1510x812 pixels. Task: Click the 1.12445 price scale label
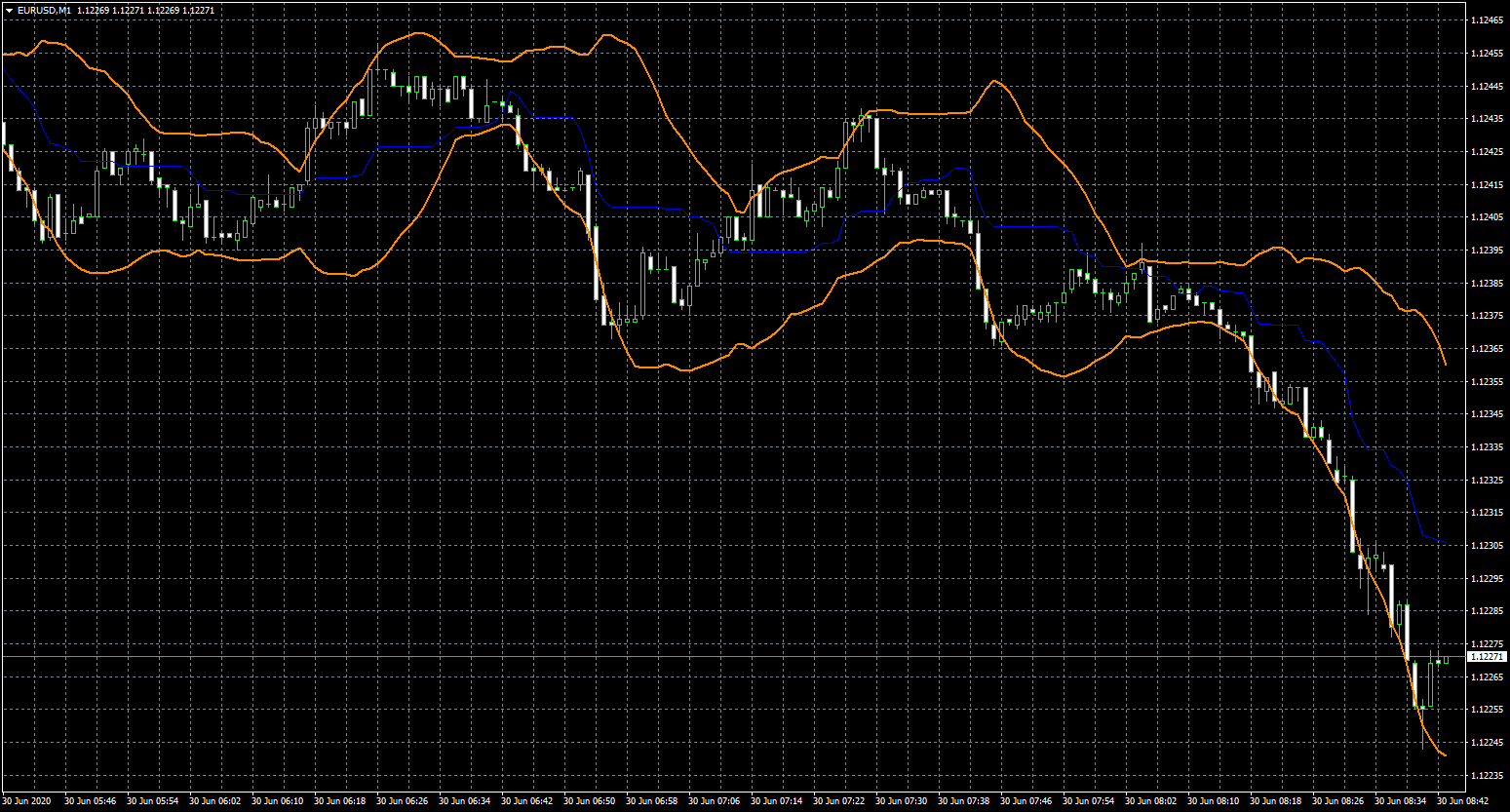pos(1486,86)
